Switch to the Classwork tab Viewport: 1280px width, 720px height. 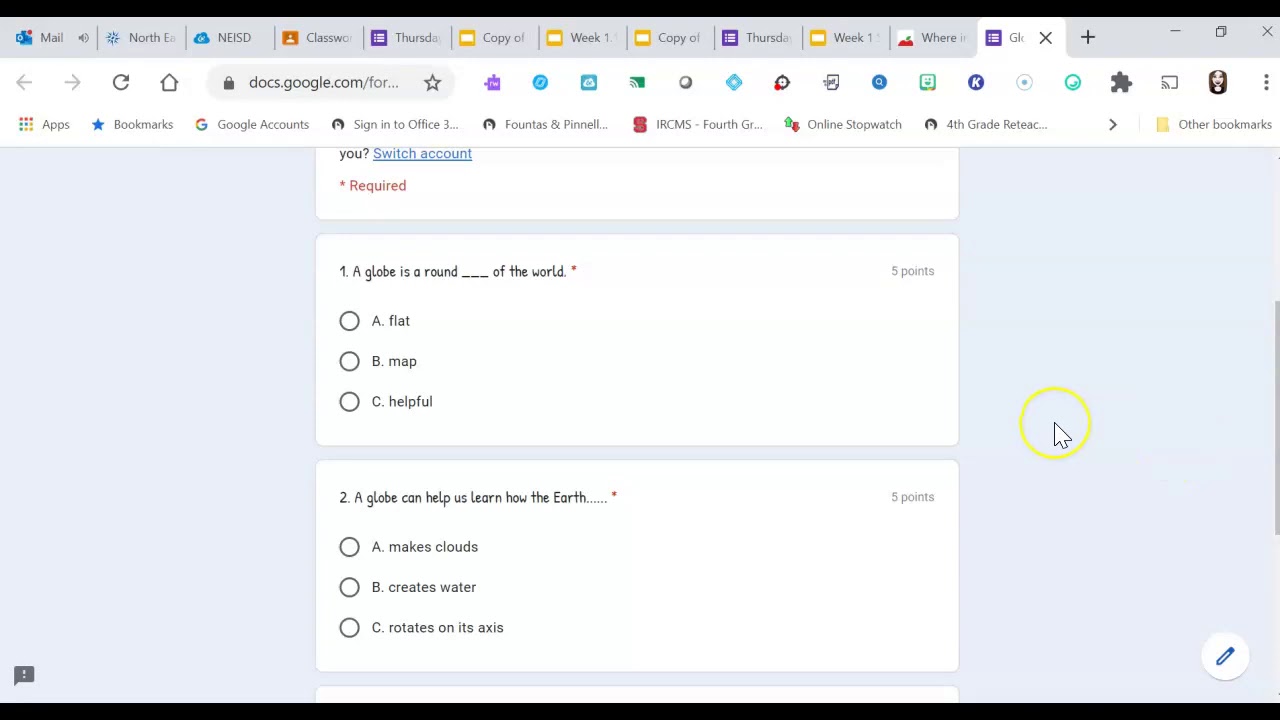(317, 38)
